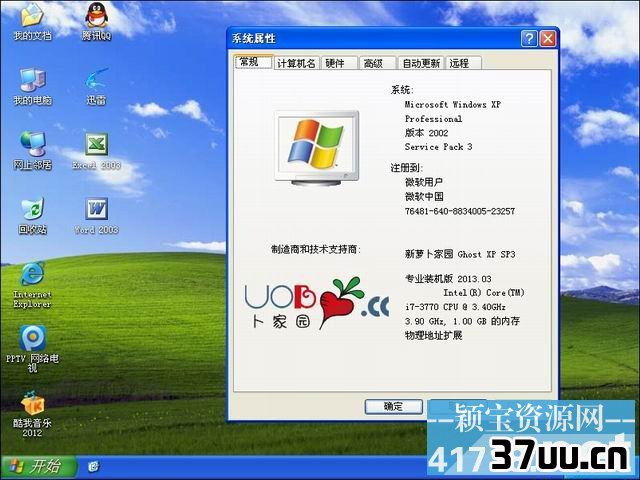Click the 微软用户 registered user text

coord(424,182)
